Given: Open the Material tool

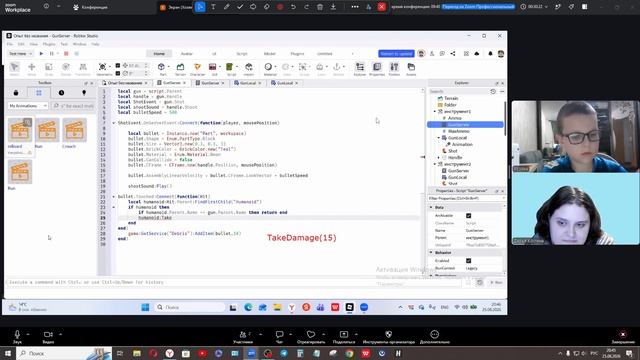Looking at the screenshot, I should [269, 69].
